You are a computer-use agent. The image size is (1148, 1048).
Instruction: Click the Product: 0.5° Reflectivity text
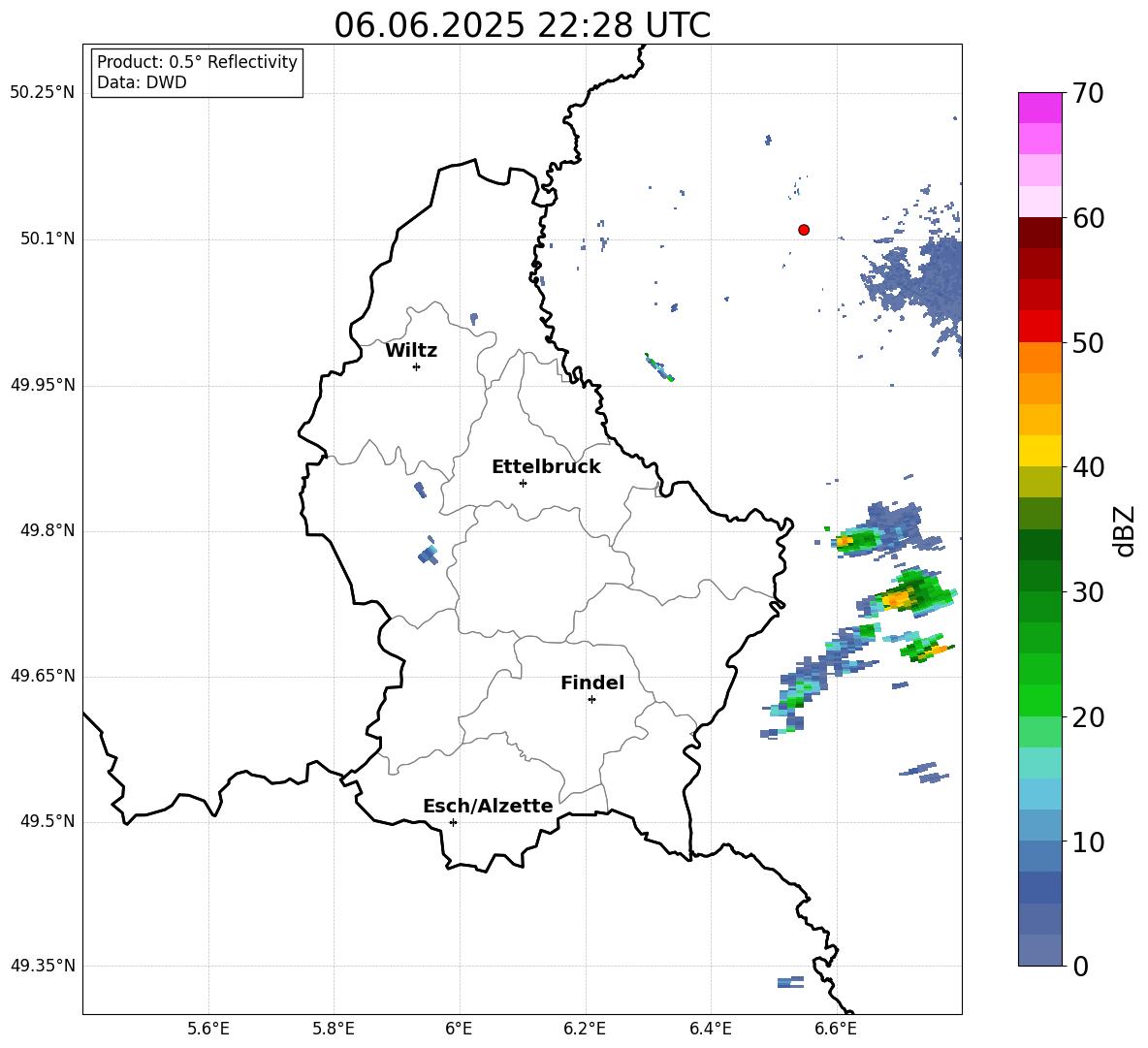[197, 62]
